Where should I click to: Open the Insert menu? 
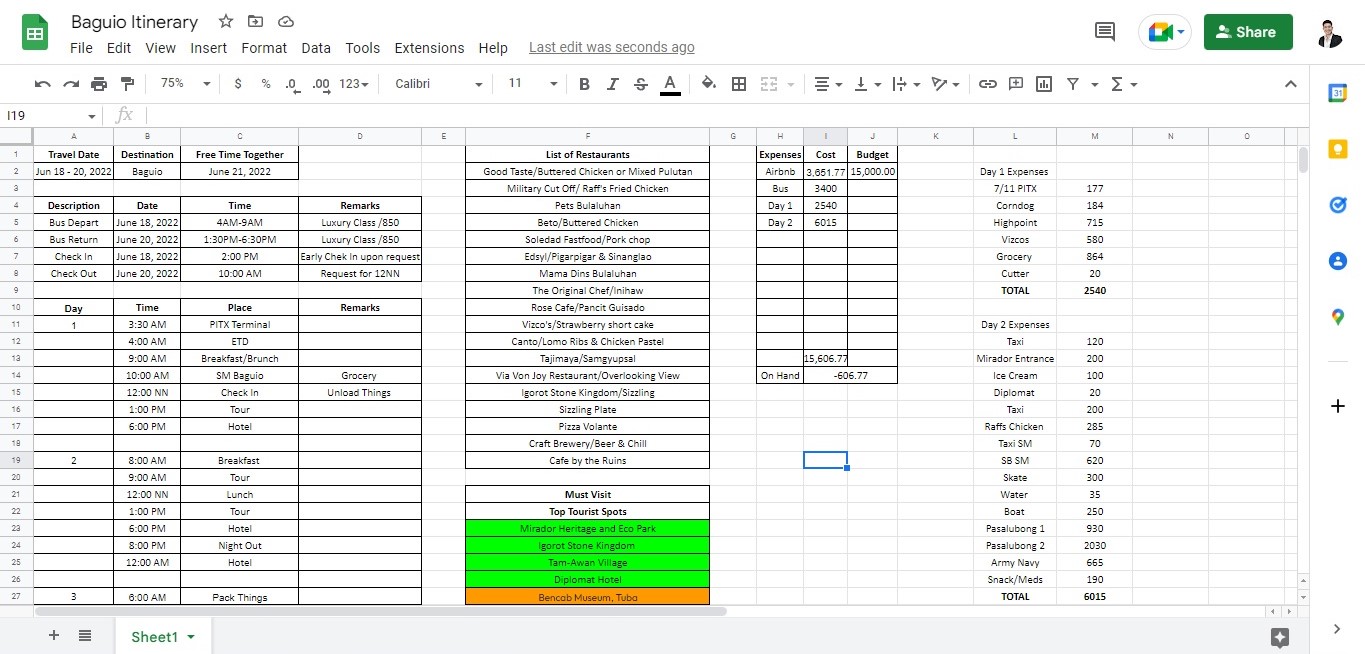point(209,48)
